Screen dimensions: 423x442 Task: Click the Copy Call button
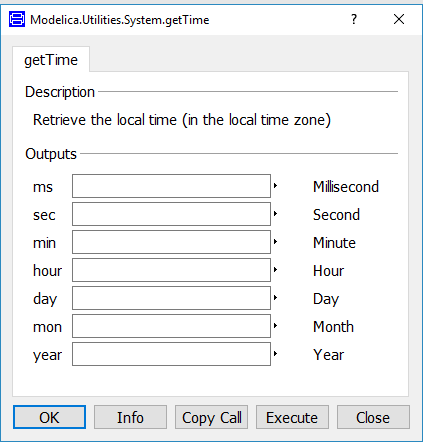pos(211,417)
